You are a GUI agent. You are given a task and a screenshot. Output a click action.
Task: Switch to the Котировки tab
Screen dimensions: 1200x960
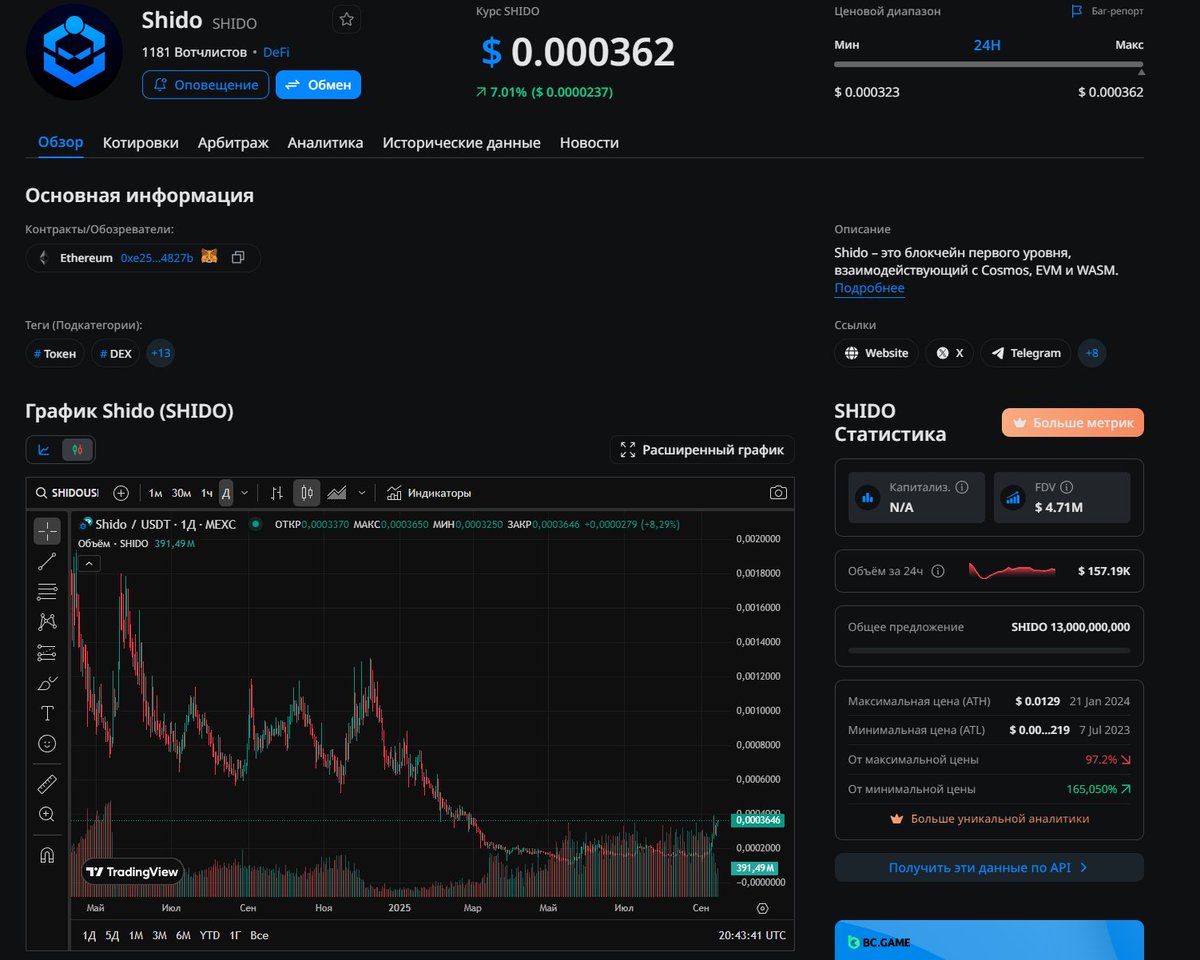[141, 143]
